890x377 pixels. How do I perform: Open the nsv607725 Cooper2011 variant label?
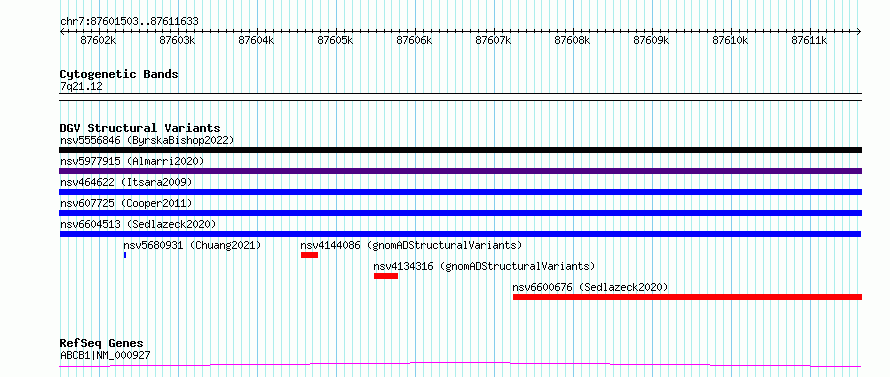coord(126,203)
